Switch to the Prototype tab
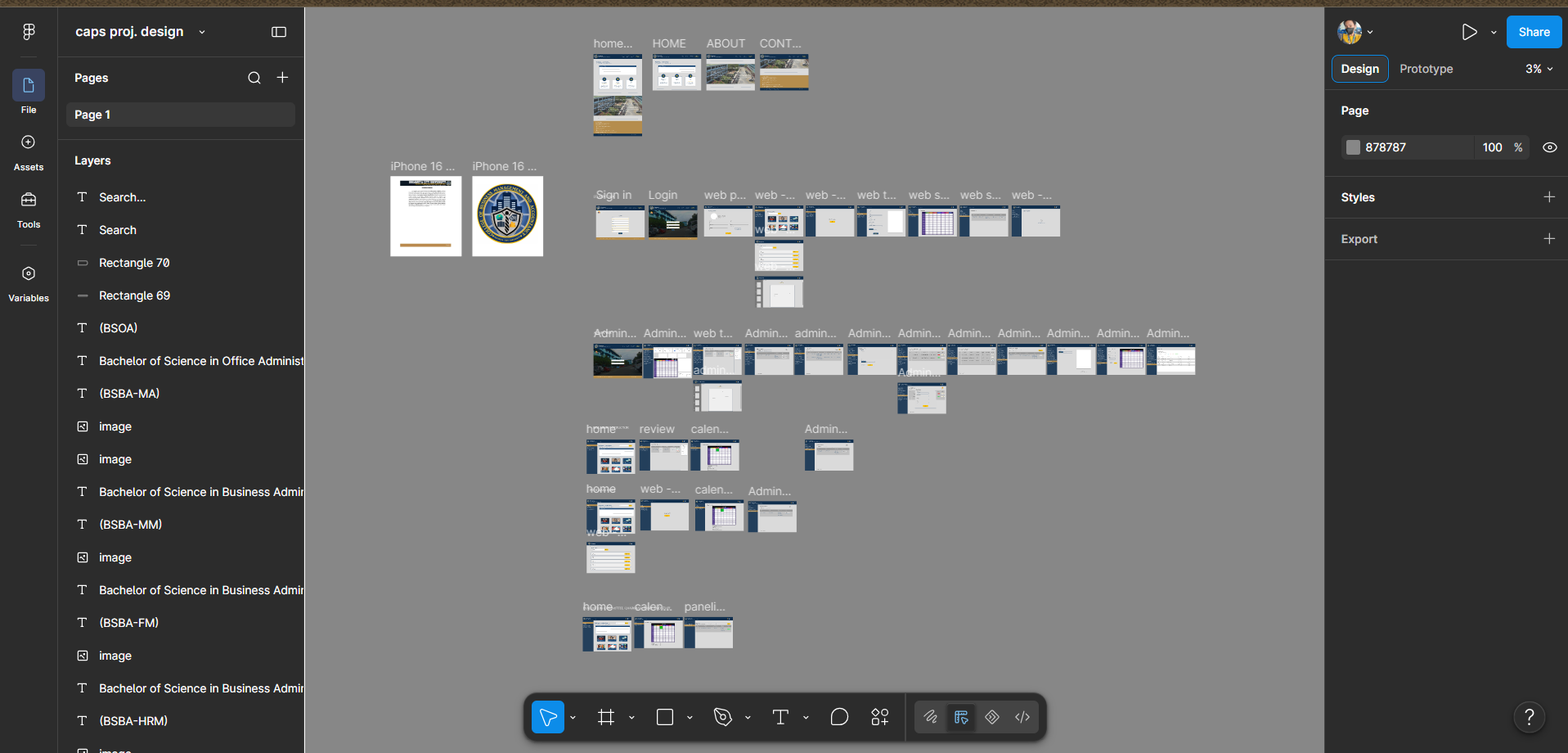 click(1426, 69)
